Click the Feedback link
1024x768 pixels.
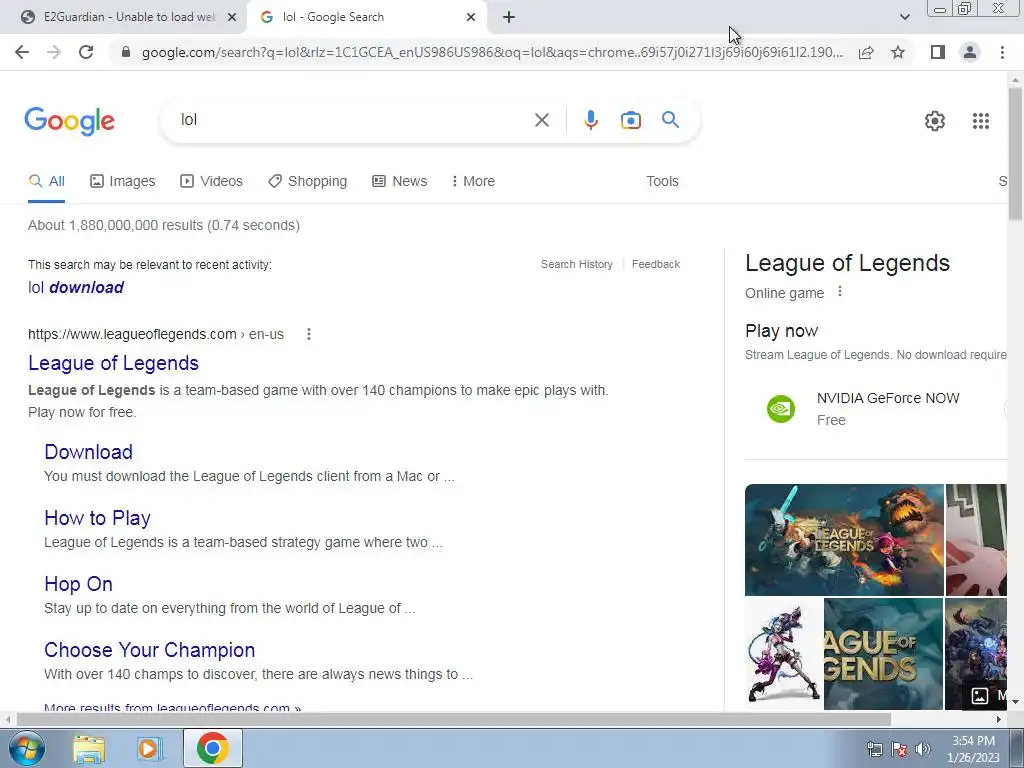pos(656,264)
